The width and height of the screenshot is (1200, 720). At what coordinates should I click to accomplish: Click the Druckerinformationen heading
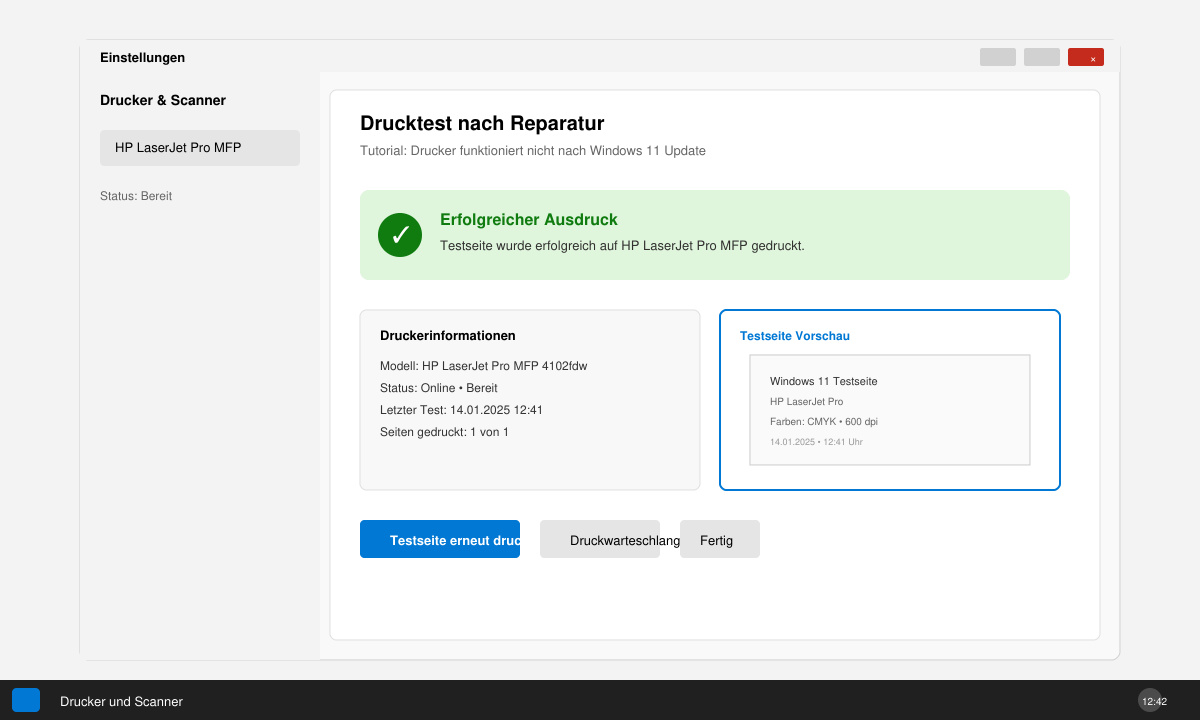(x=448, y=336)
